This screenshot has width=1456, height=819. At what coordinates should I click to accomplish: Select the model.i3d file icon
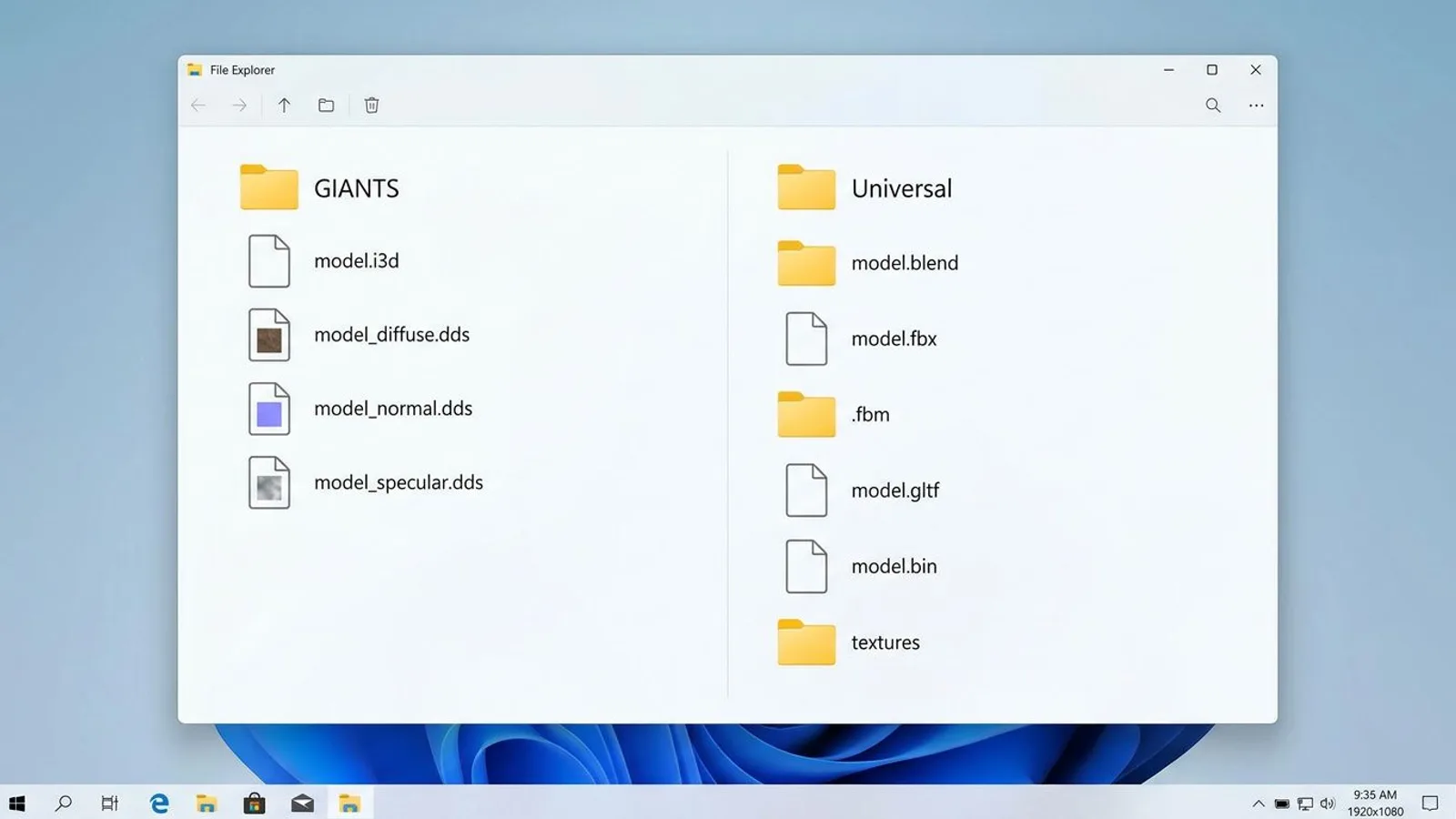[x=269, y=261]
